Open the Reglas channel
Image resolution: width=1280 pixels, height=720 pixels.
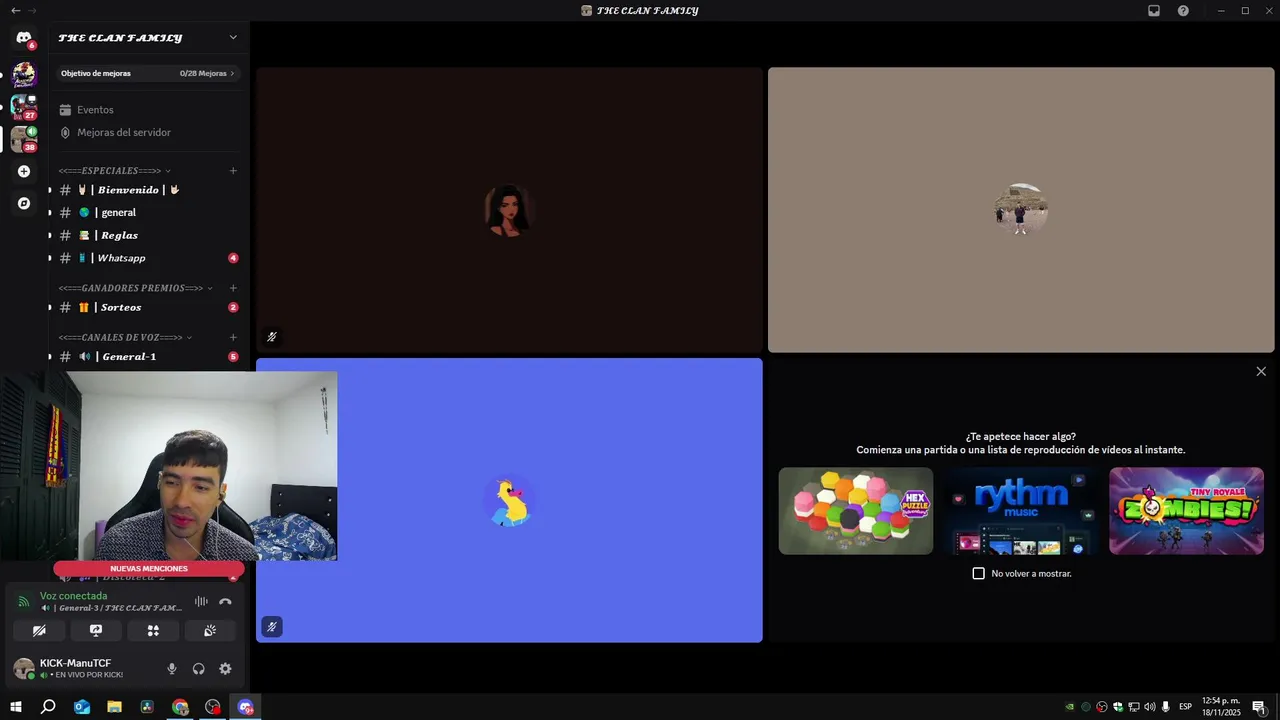point(147,235)
